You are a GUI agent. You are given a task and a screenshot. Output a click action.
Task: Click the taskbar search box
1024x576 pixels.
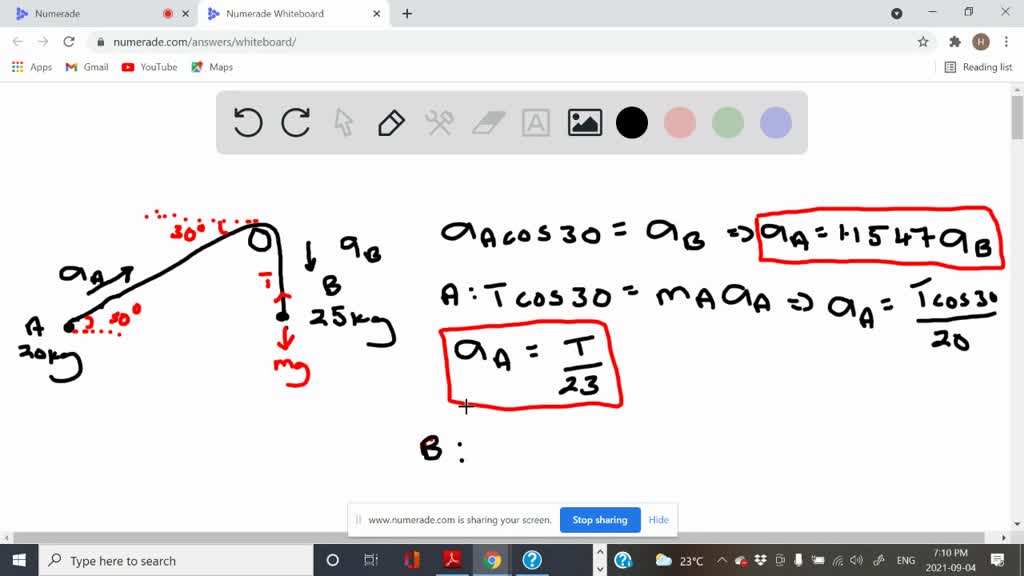pos(176,560)
